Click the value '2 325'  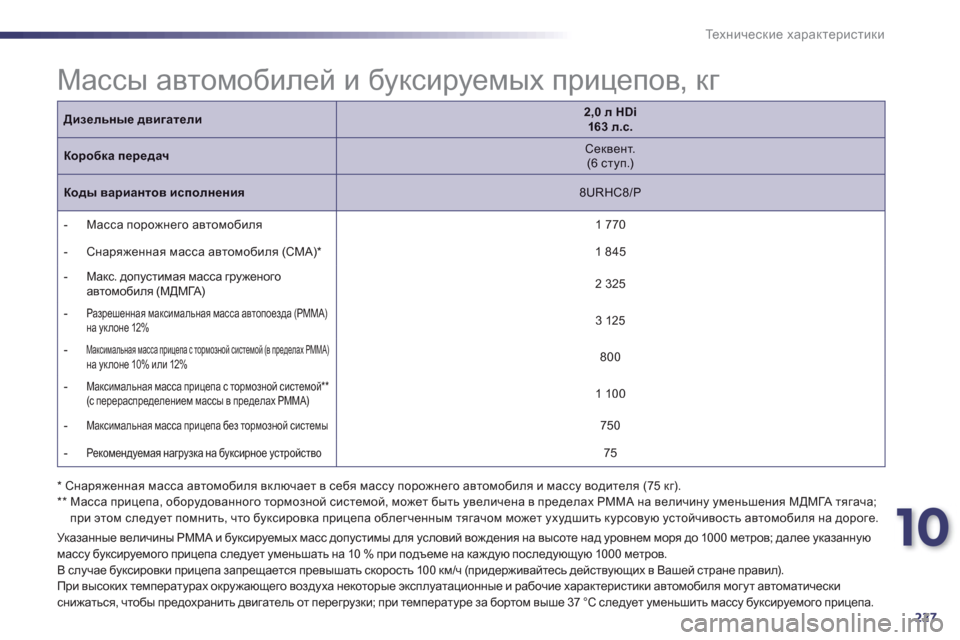point(610,284)
